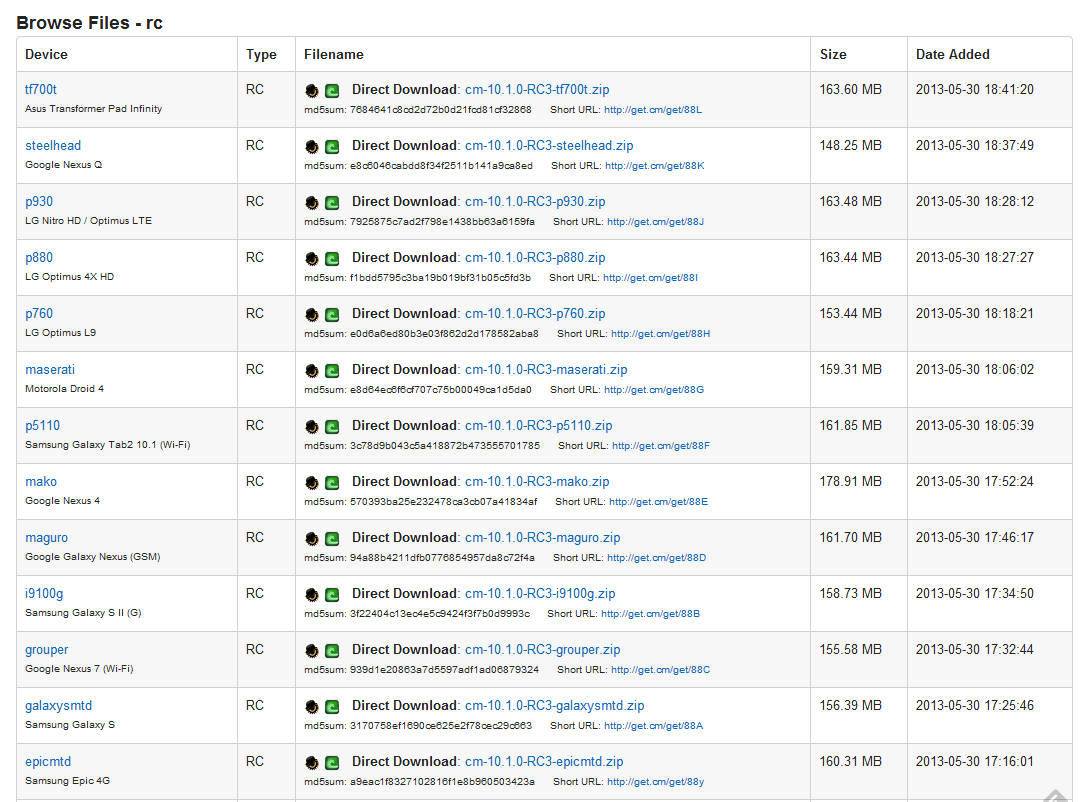This screenshot has width=1088, height=802.
Task: Follow short URL http://get.cm/get/88D
Action: (656, 558)
